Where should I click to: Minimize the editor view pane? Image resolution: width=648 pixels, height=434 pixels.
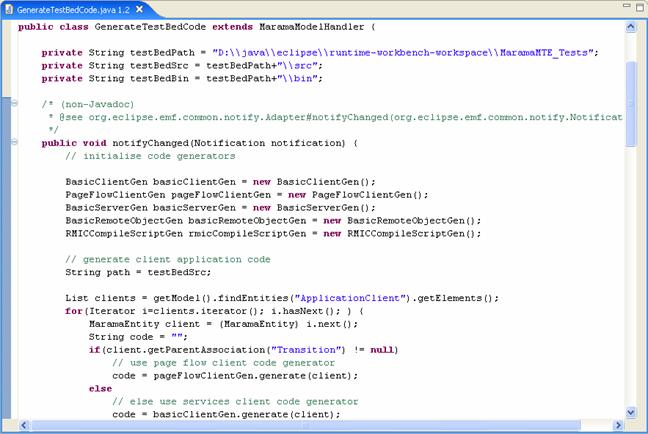point(627,5)
